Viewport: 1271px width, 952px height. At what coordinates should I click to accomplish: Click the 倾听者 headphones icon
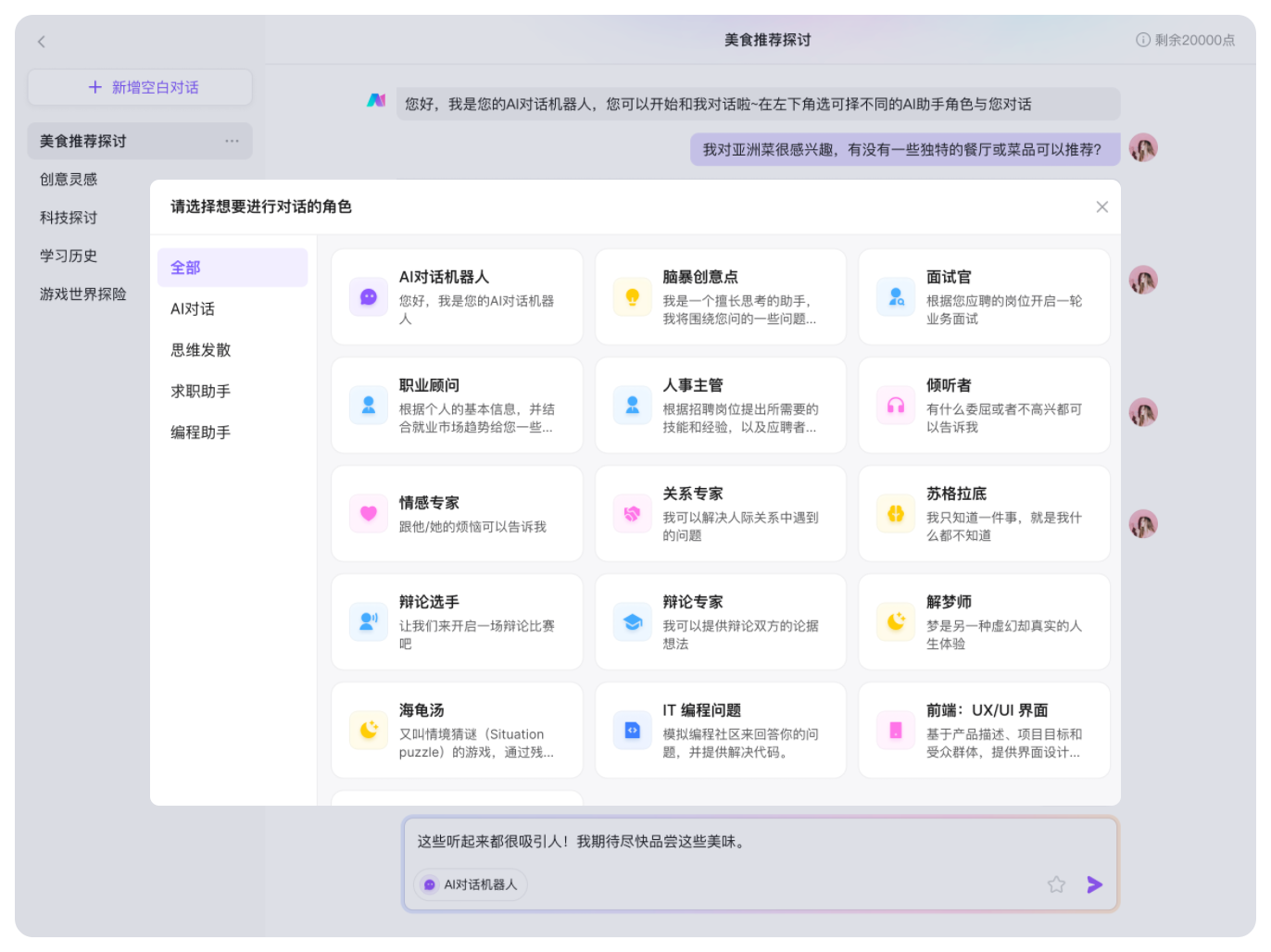[895, 405]
